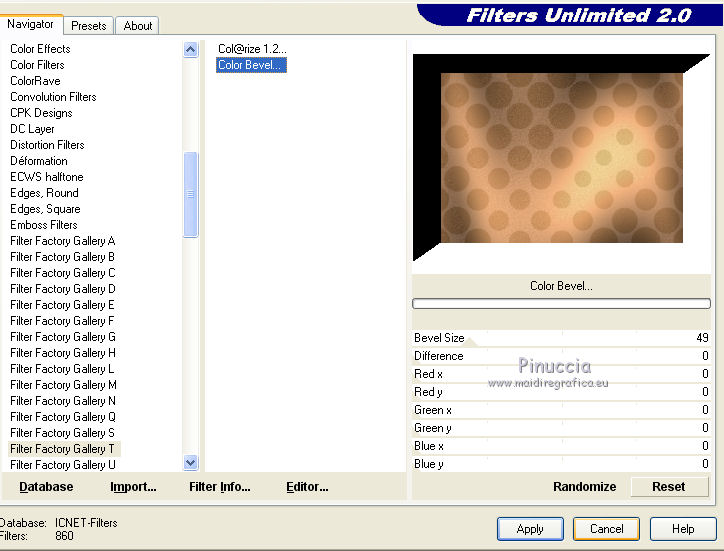Select Filter Factory Gallery S
Viewport: 724px width, 551px height.
62,433
